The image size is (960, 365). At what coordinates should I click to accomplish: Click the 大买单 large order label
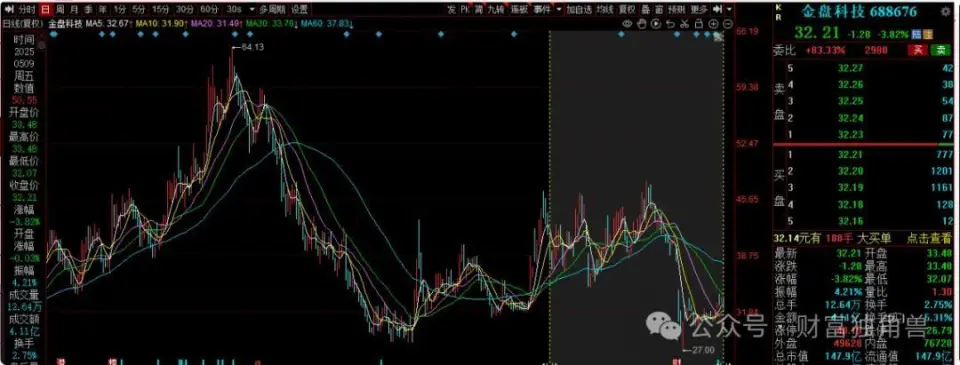click(x=873, y=238)
